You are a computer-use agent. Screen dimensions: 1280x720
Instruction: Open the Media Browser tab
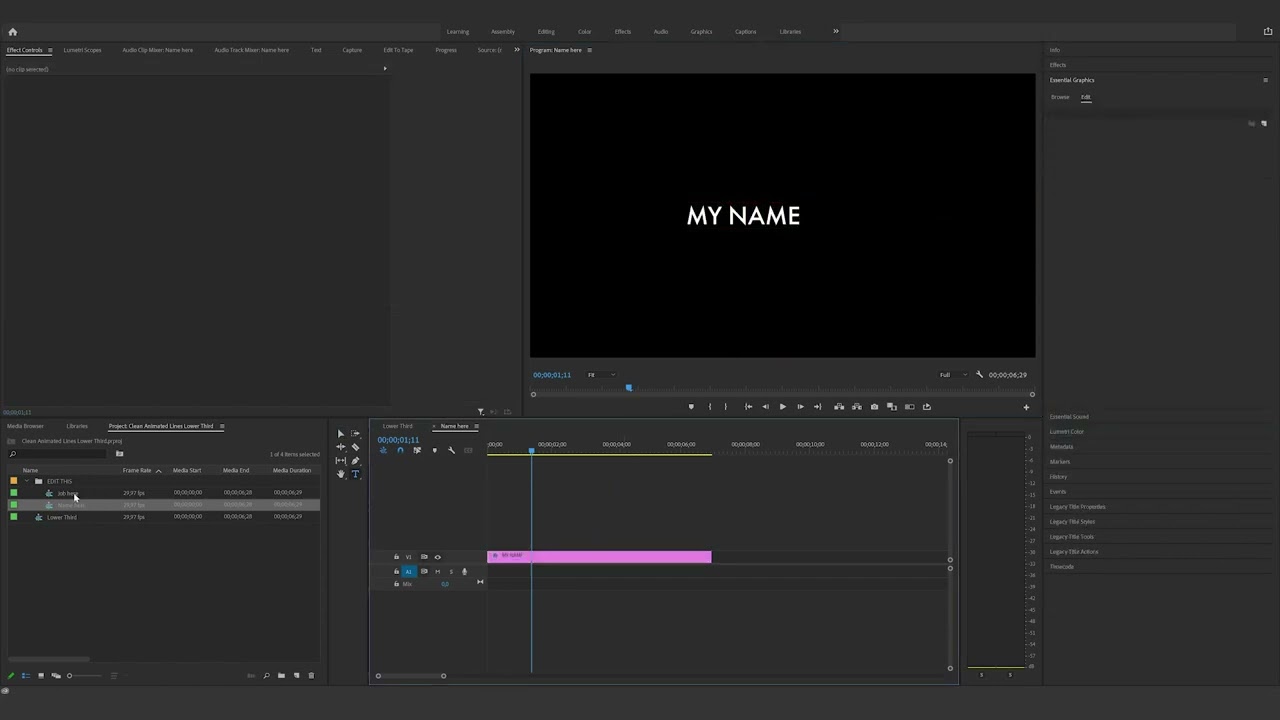tap(26, 426)
